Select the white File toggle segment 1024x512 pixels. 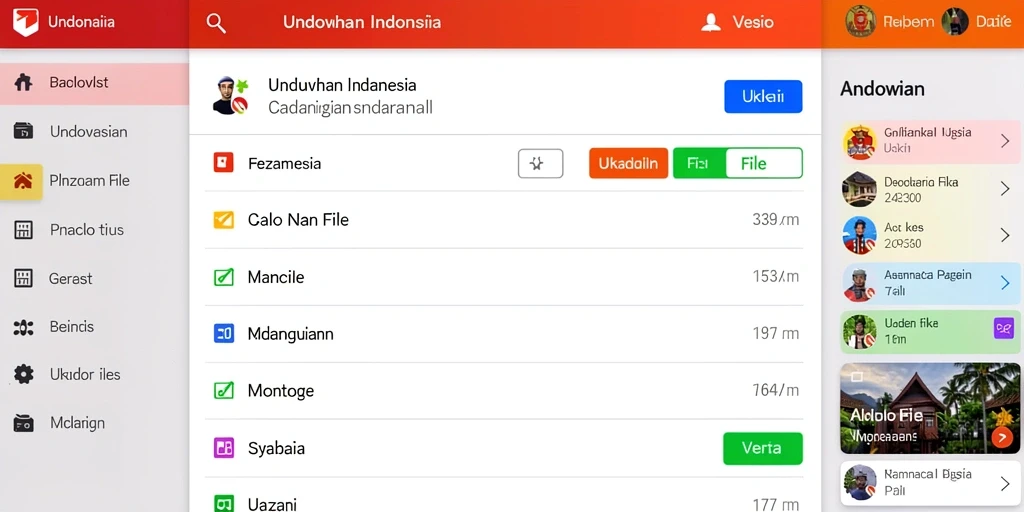763,163
